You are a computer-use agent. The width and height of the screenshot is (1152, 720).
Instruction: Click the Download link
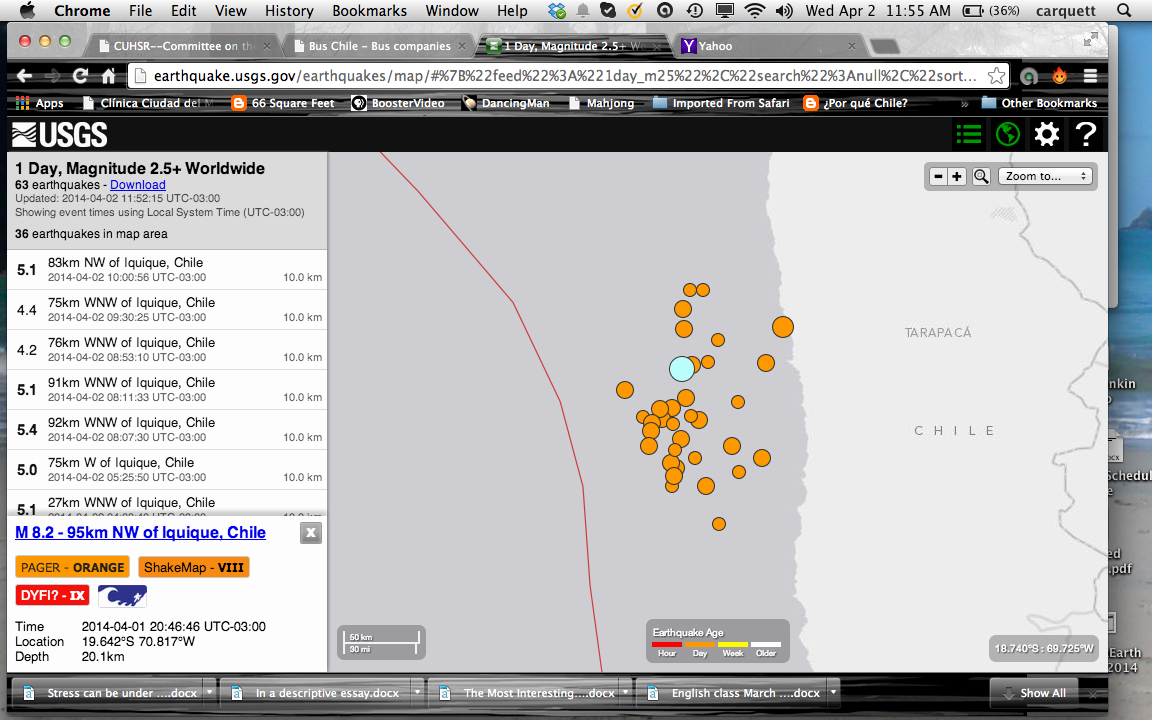tap(137, 185)
